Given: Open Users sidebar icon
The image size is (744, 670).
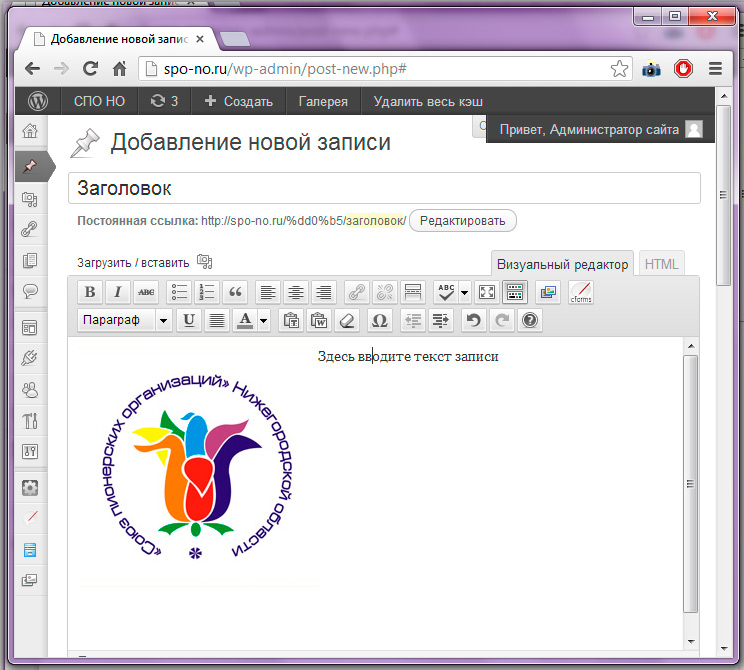Looking at the screenshot, I should 30,390.
